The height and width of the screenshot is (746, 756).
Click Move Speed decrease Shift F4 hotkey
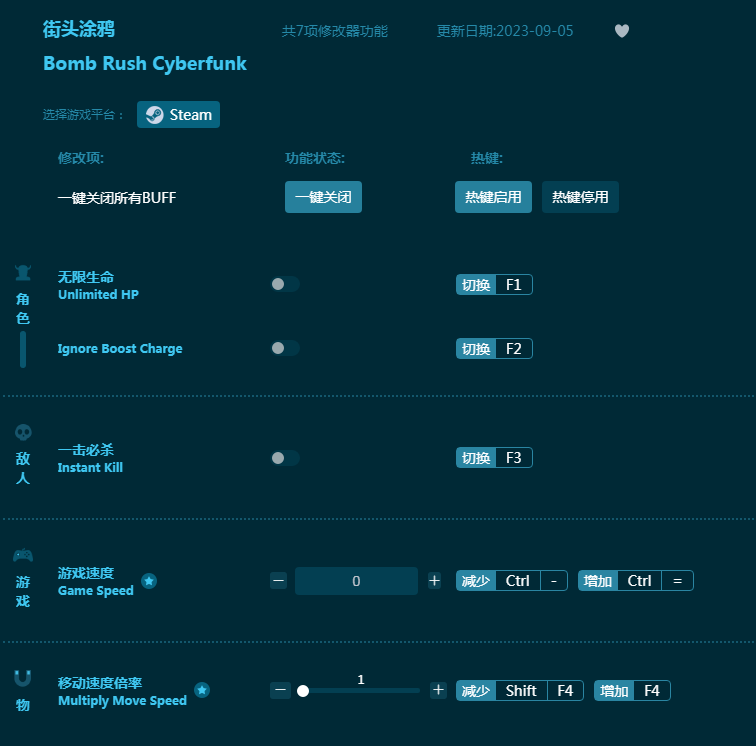(x=520, y=691)
